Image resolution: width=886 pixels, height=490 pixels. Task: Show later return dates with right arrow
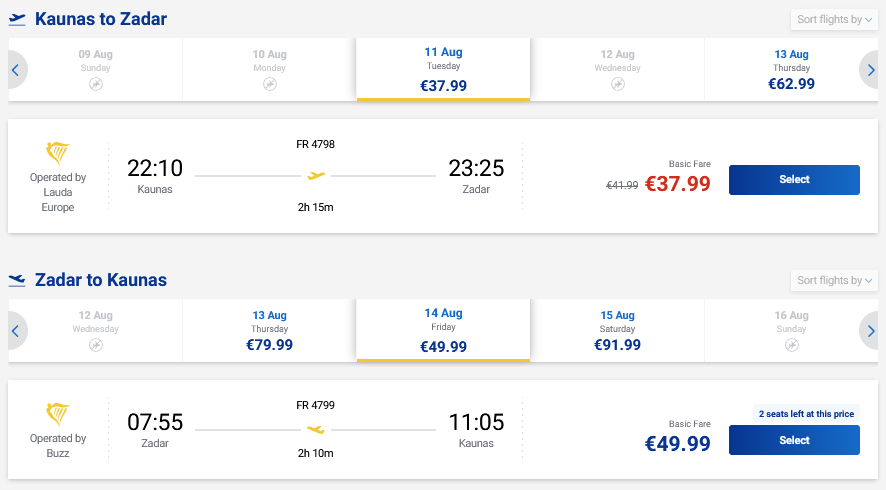pyautogui.click(x=871, y=330)
